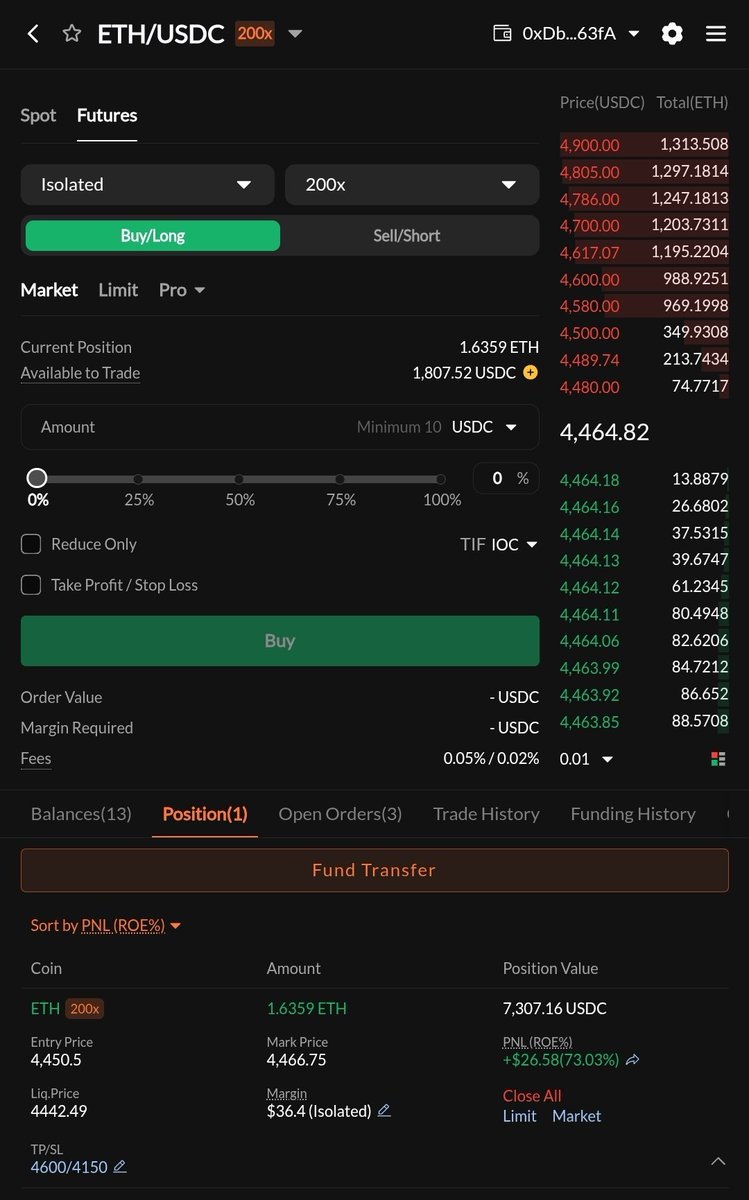The height and width of the screenshot is (1200, 749).
Task: Click the green Buy button
Action: pos(280,641)
